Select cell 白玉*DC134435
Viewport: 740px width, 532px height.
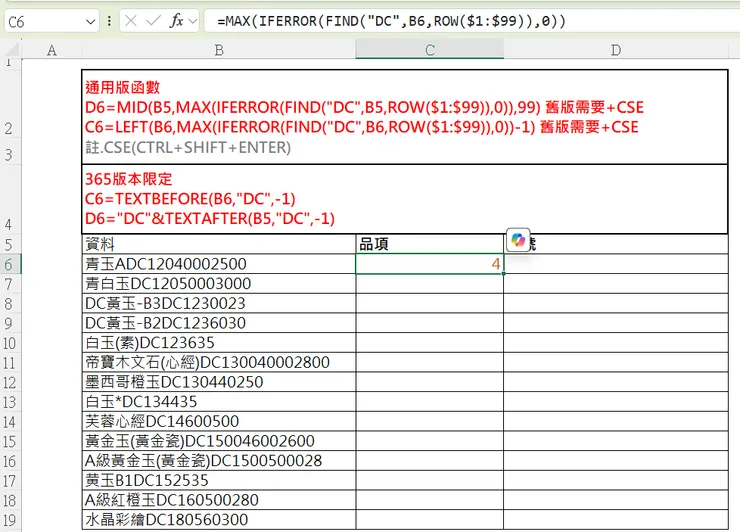point(219,402)
